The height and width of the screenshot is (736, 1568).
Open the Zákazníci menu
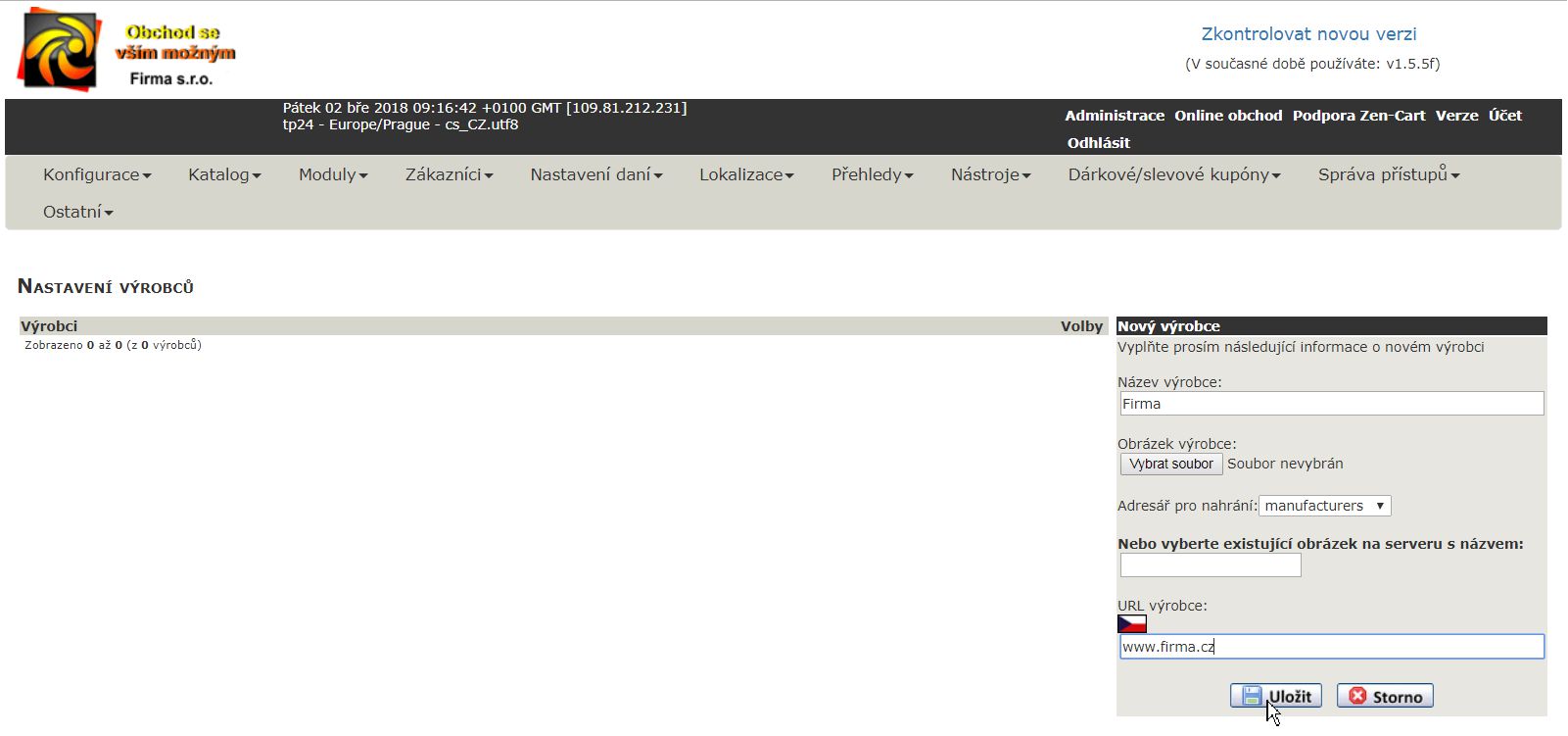point(449,174)
